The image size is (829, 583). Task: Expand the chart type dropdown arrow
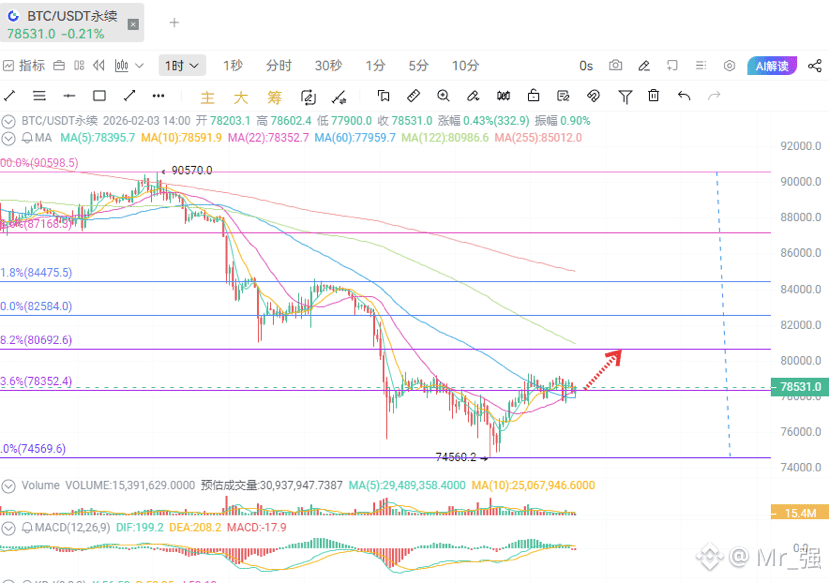(140, 66)
